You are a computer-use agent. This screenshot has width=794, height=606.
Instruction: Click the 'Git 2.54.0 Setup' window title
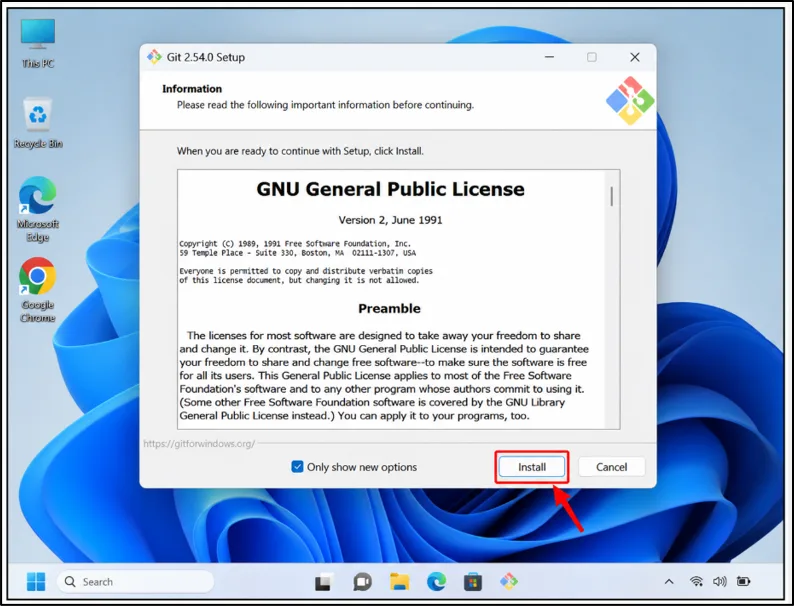coord(206,57)
